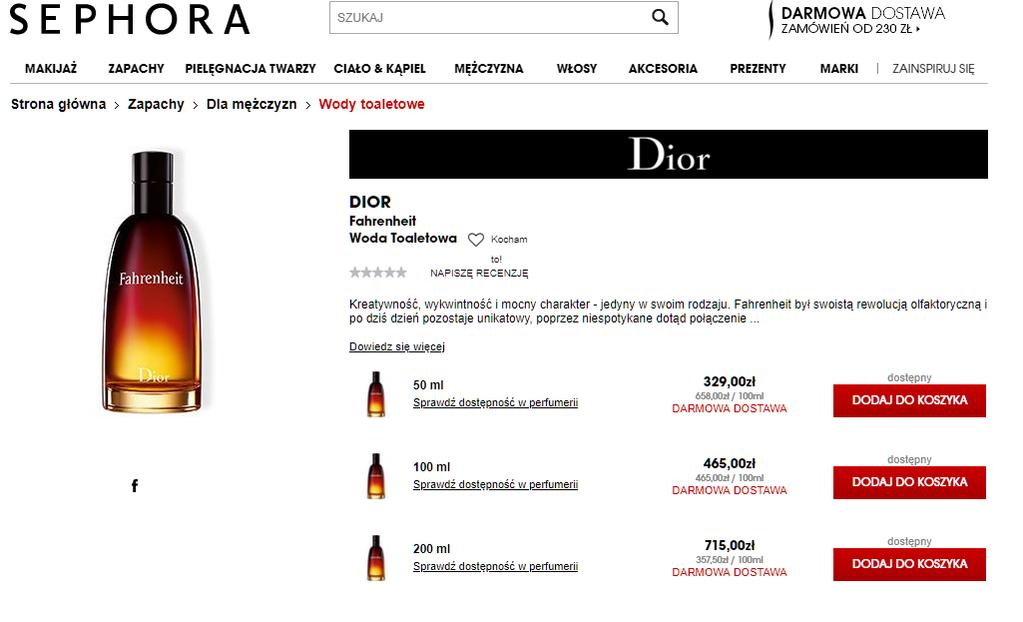1023x622 pixels.
Task: Share via the Facebook icon
Action: pos(134,485)
